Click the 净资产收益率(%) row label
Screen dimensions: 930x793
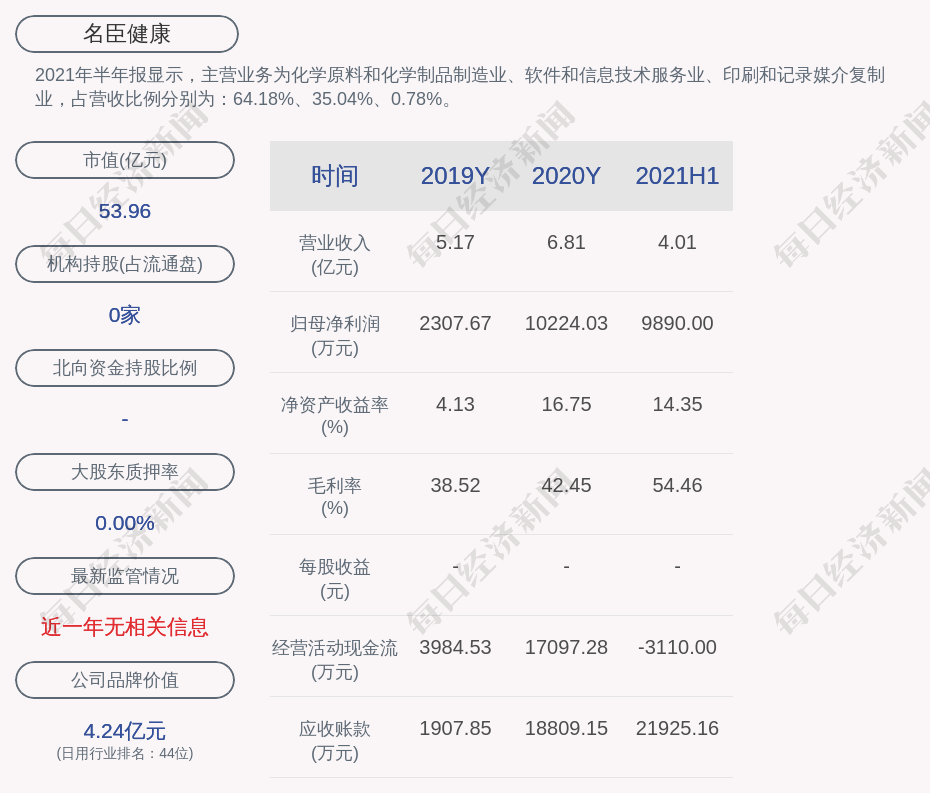335,416
